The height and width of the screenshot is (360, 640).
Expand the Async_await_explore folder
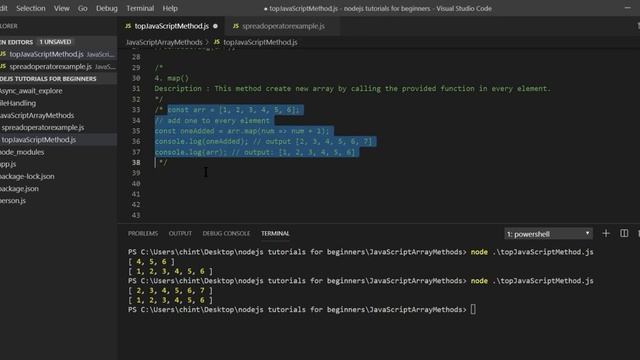58,91
